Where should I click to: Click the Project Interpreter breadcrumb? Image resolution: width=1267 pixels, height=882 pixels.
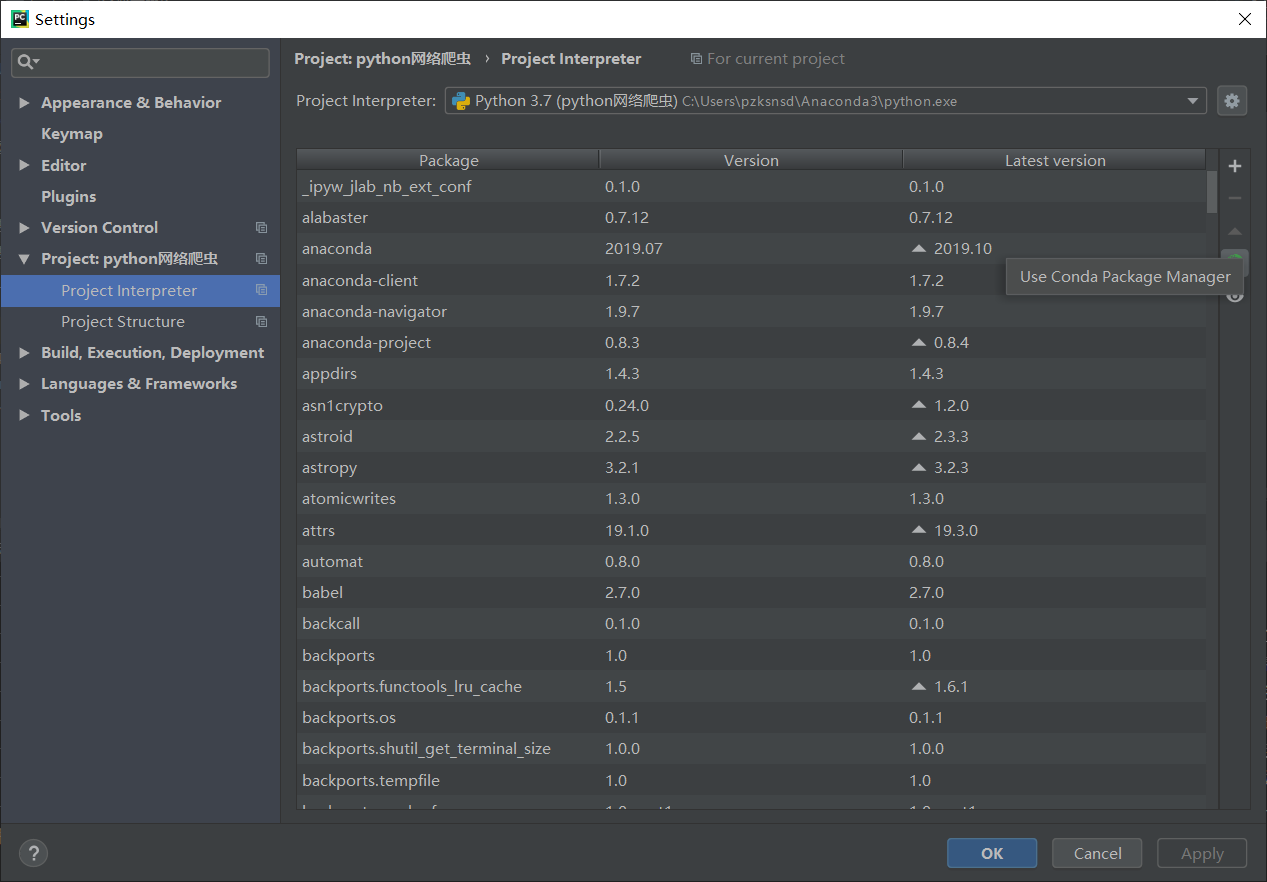click(x=570, y=59)
